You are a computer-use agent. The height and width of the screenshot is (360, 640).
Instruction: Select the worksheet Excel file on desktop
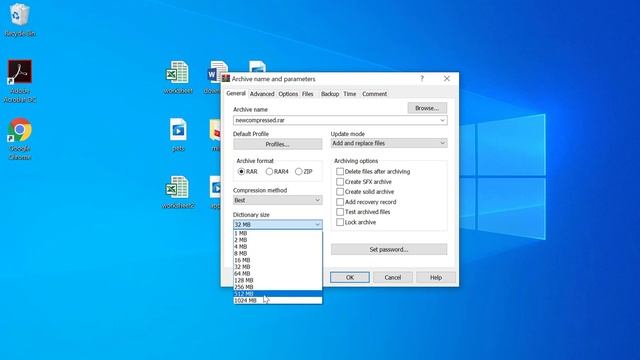point(178,78)
